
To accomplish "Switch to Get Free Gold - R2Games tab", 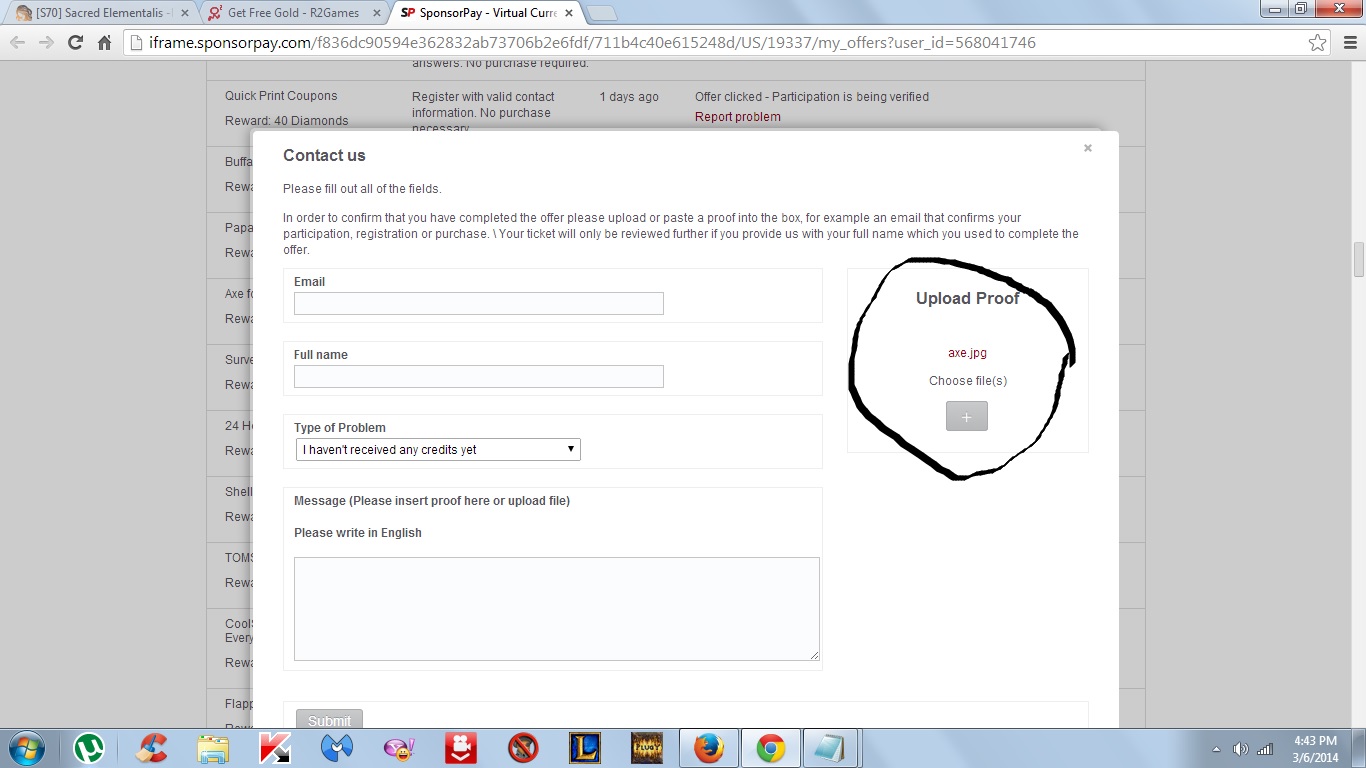I will click(x=295, y=13).
